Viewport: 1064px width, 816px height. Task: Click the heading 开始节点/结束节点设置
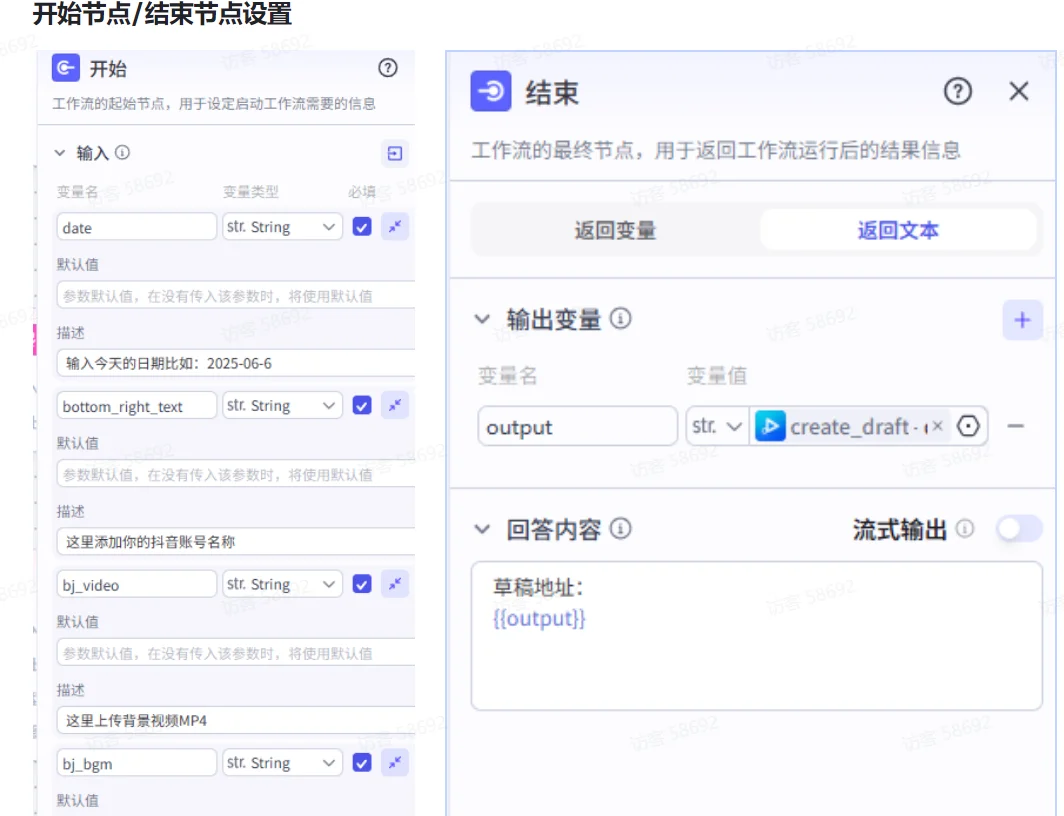162,14
